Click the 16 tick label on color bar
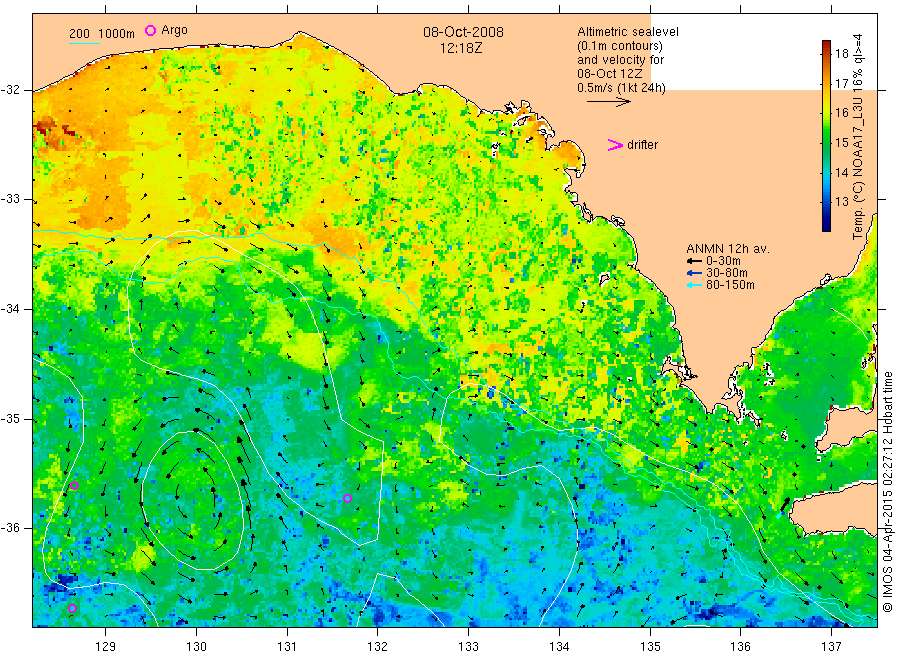The width and height of the screenshot is (900, 660). pos(841,113)
